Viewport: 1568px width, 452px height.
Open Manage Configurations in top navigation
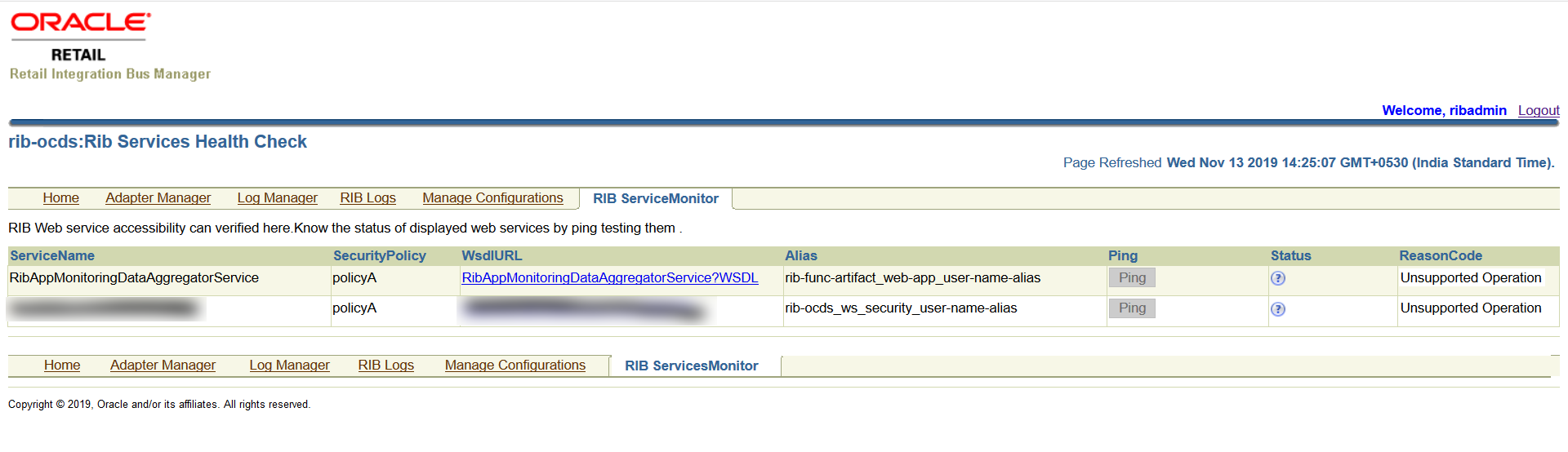(x=492, y=198)
